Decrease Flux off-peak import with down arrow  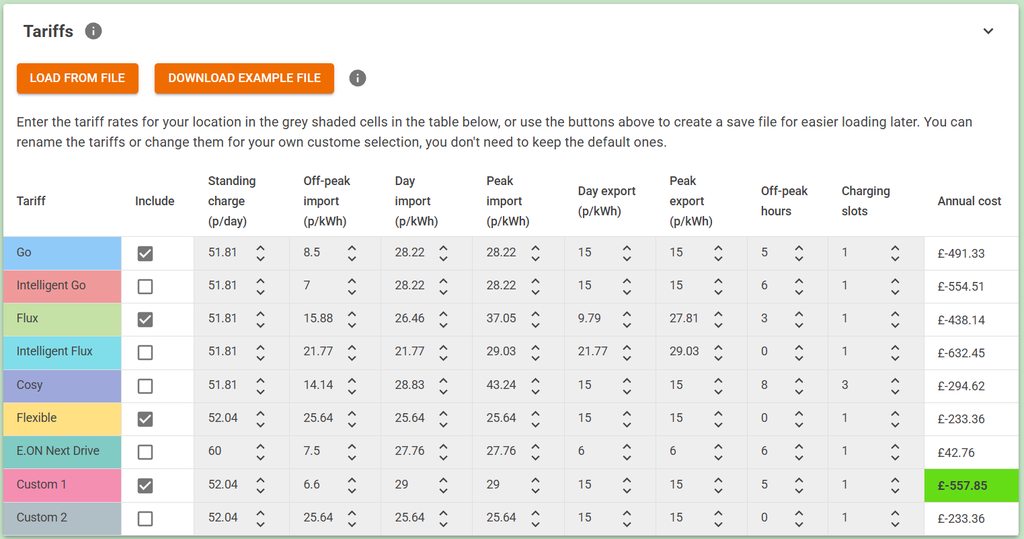click(x=352, y=324)
